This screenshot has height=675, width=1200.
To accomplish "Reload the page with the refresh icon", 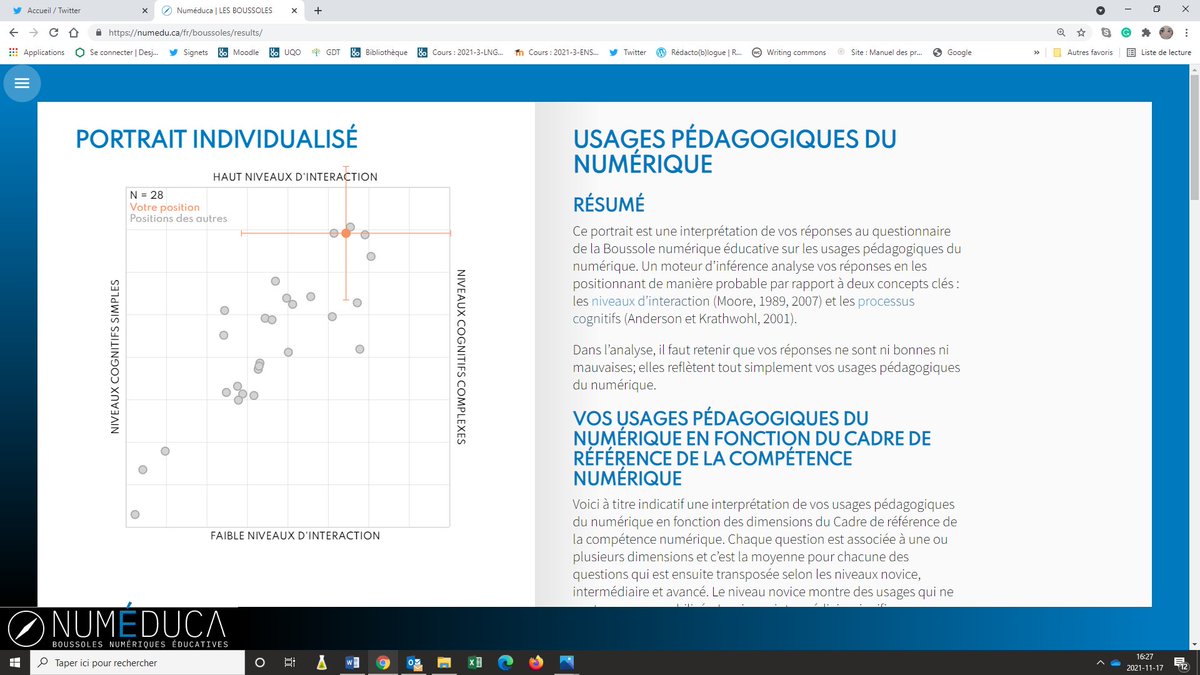I will pyautogui.click(x=55, y=32).
